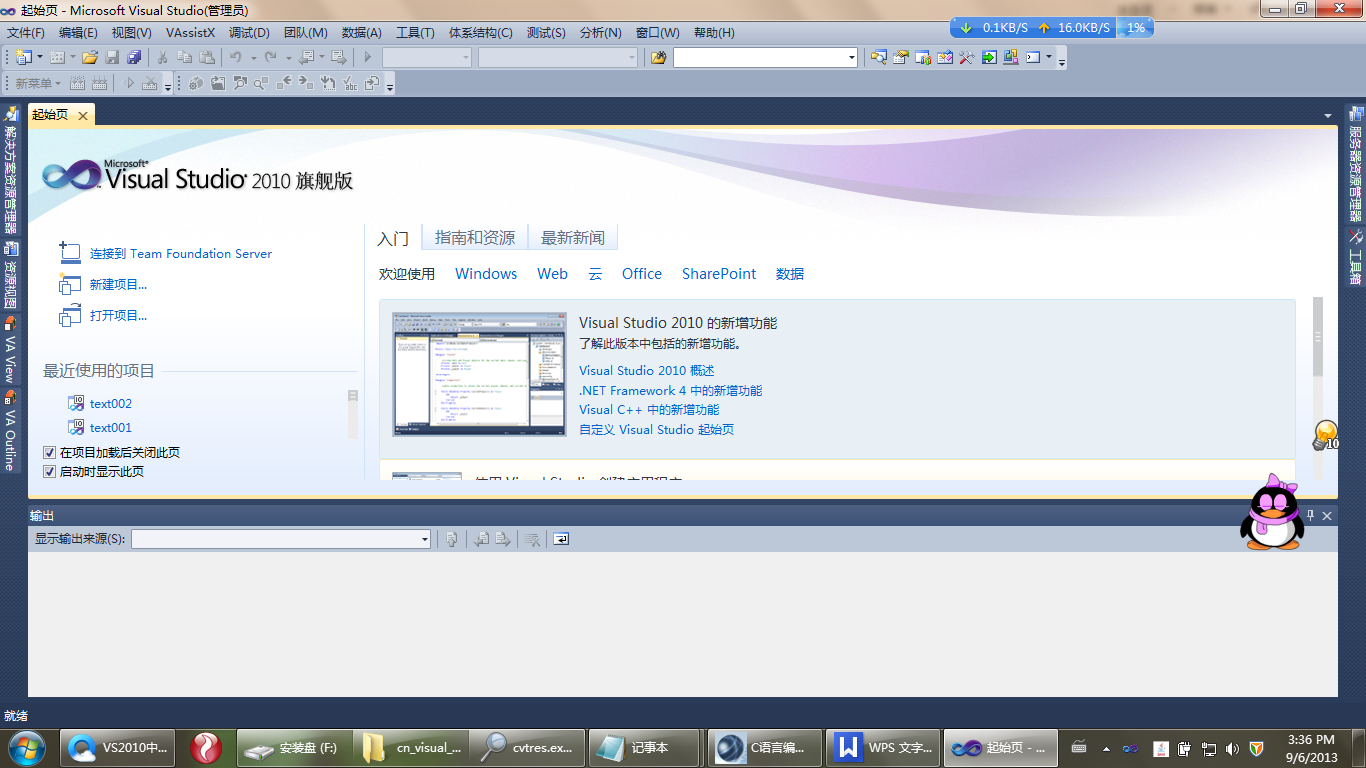Screen dimensions: 1366x768
Task: Click the New Project toolbar icon
Action: pyautogui.click(x=22, y=57)
